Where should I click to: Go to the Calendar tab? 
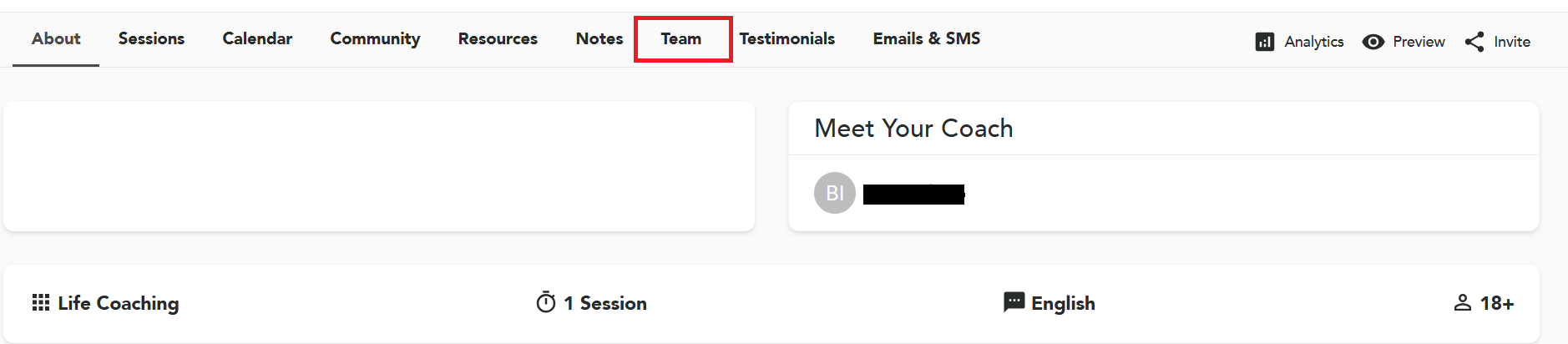pos(257,38)
